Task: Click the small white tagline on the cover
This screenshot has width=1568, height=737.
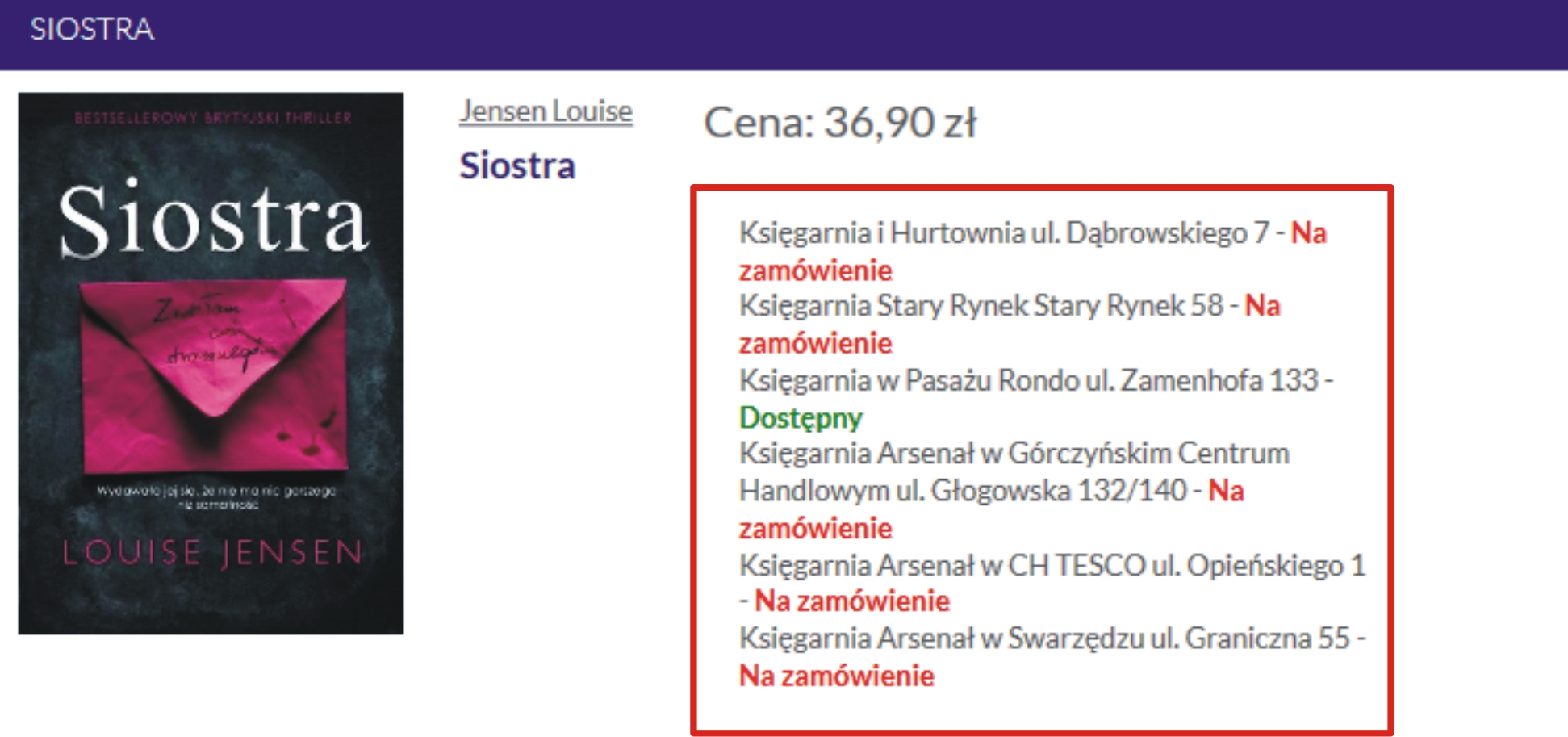Action: tap(215, 496)
